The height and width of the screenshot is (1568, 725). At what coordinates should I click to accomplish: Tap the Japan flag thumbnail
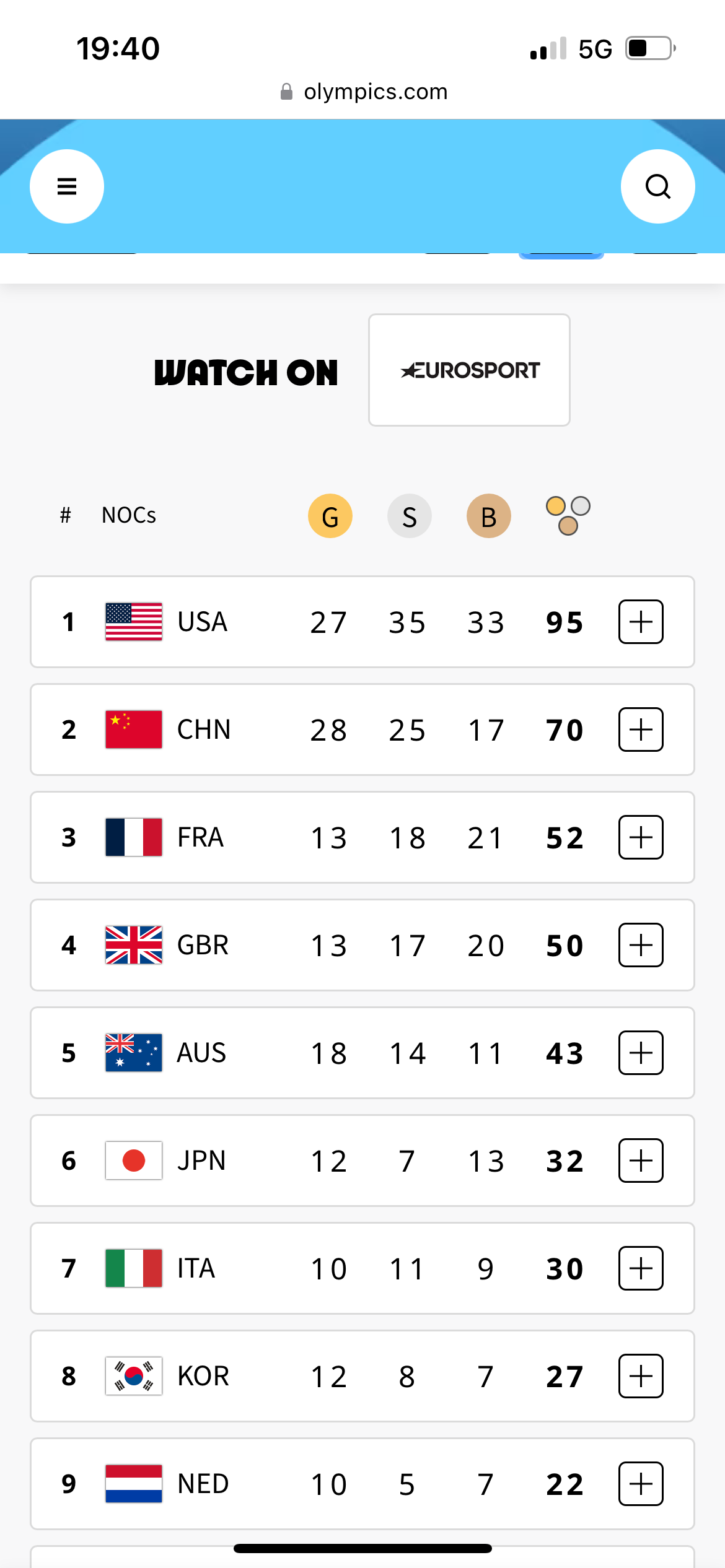pyautogui.click(x=134, y=1161)
